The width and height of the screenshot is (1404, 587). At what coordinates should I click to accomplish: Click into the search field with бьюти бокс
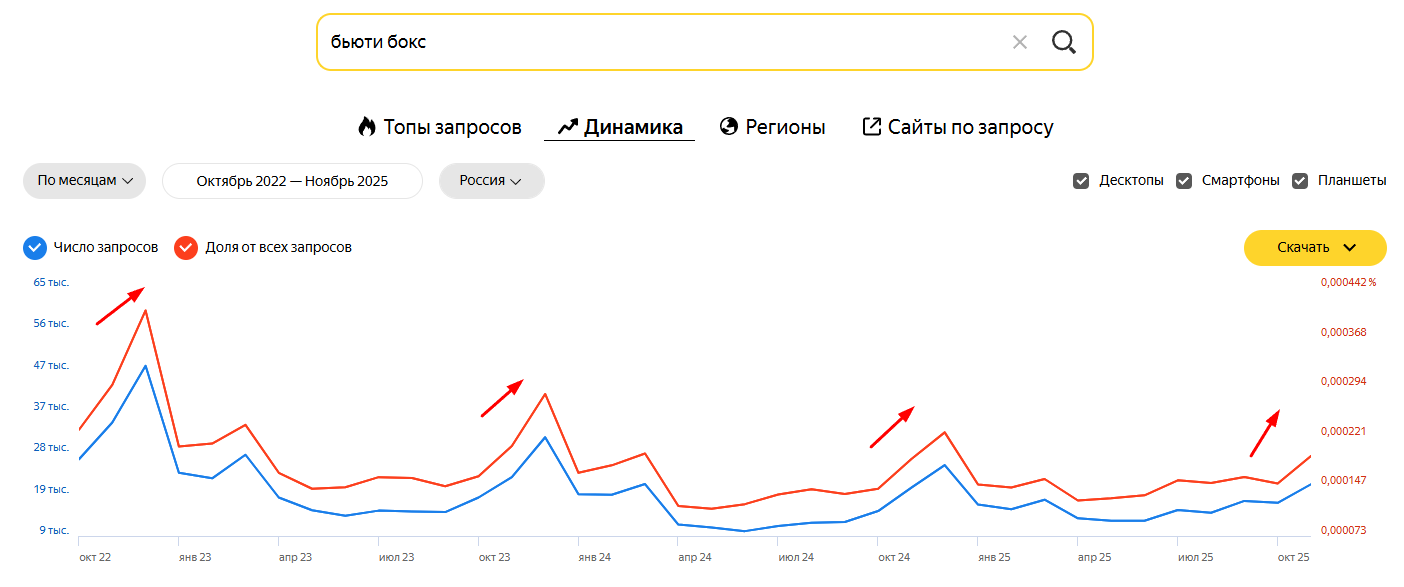650,42
